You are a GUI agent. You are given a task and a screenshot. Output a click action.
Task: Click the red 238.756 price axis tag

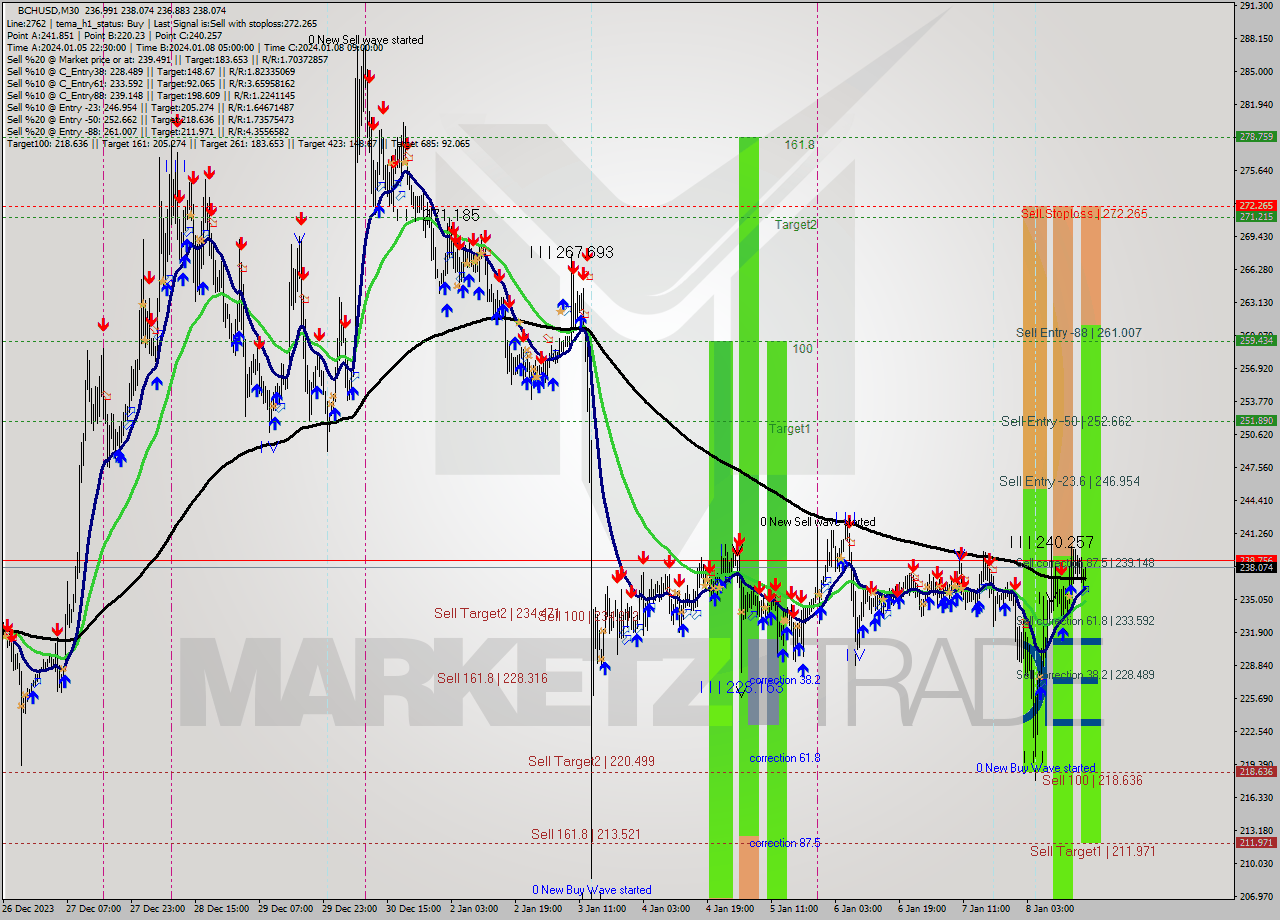[1256, 559]
